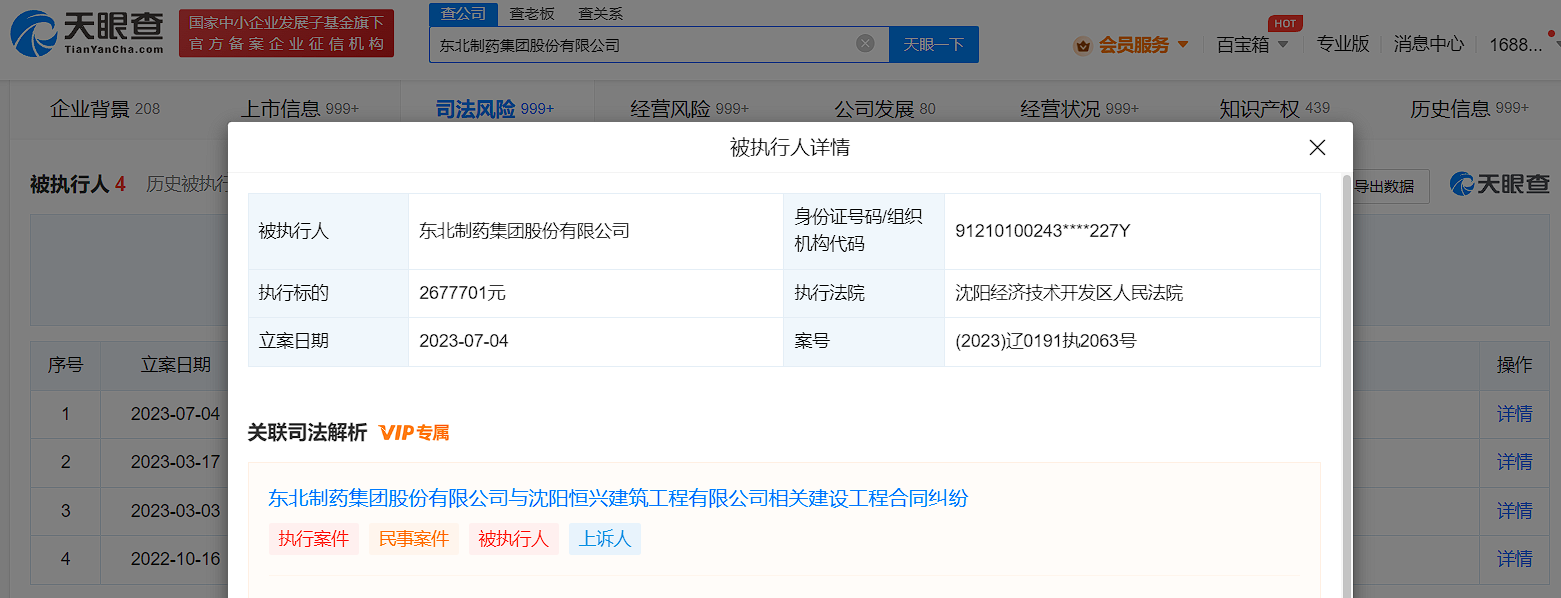1561x598 pixels.
Task: Click the 天眼一下 search button
Action: click(933, 44)
